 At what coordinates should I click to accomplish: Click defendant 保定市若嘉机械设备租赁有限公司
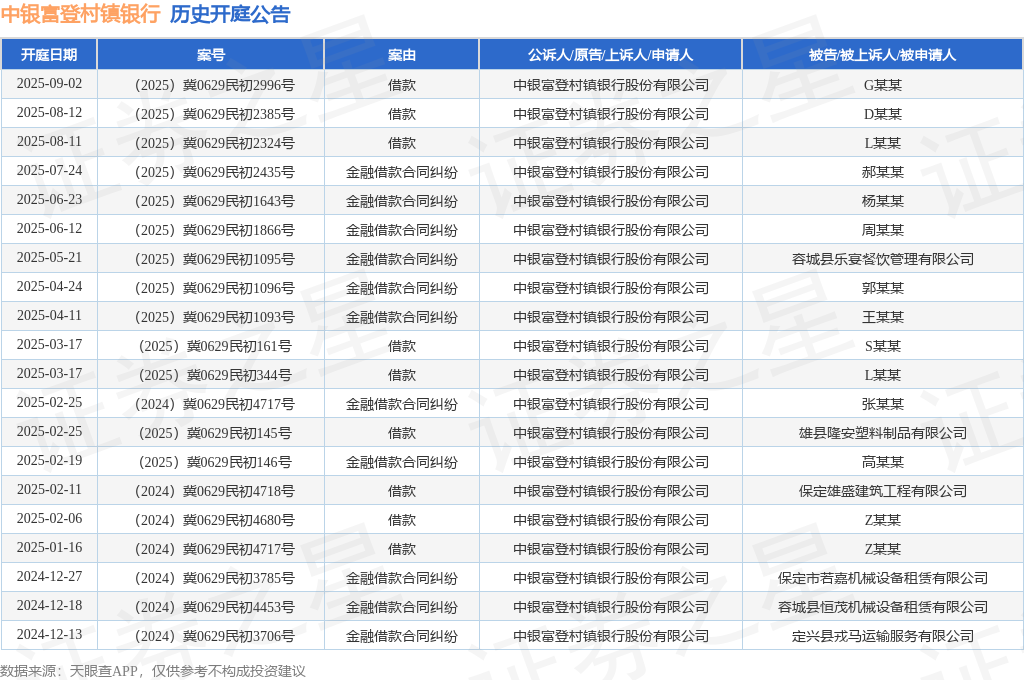882,578
